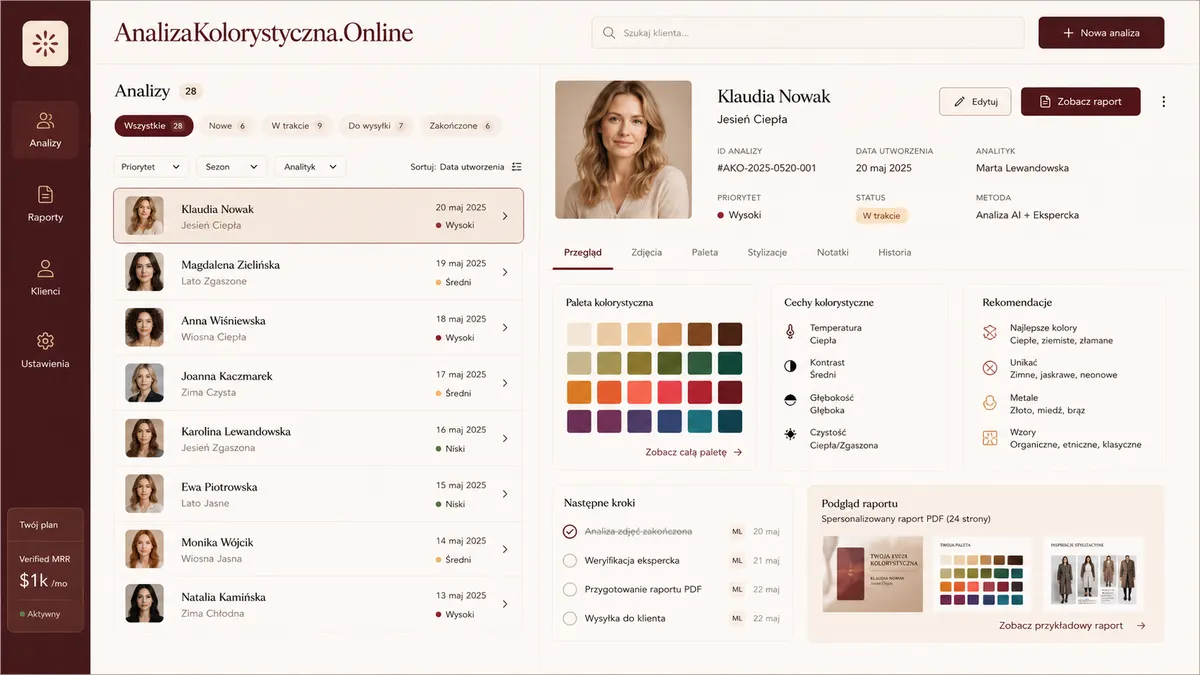The height and width of the screenshot is (675, 1200).
Task: Open the Inspiracje stylizacyjne preview thumbnail
Action: (1093, 573)
